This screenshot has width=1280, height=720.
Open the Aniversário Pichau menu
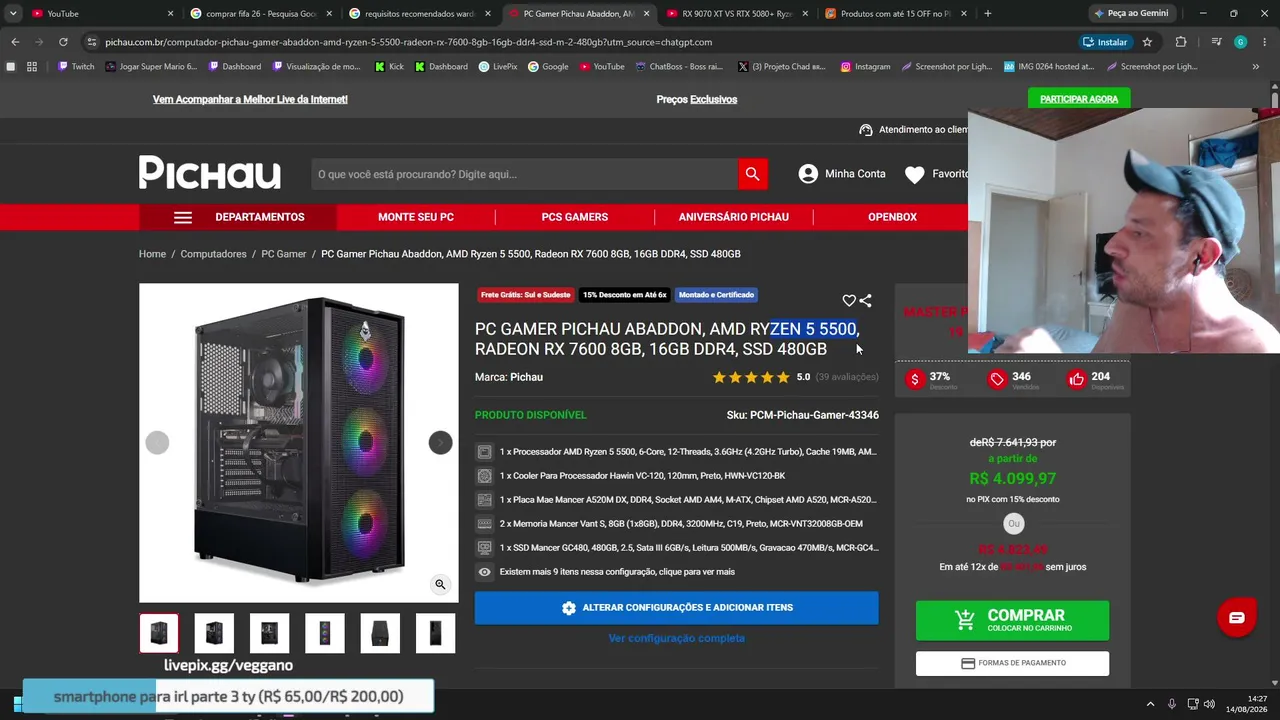[734, 217]
